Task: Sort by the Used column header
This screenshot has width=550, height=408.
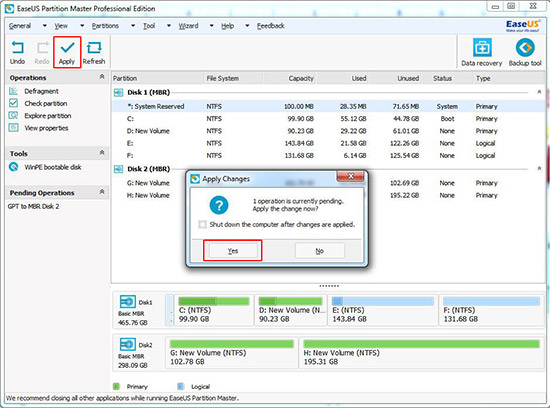Action: (x=342, y=78)
